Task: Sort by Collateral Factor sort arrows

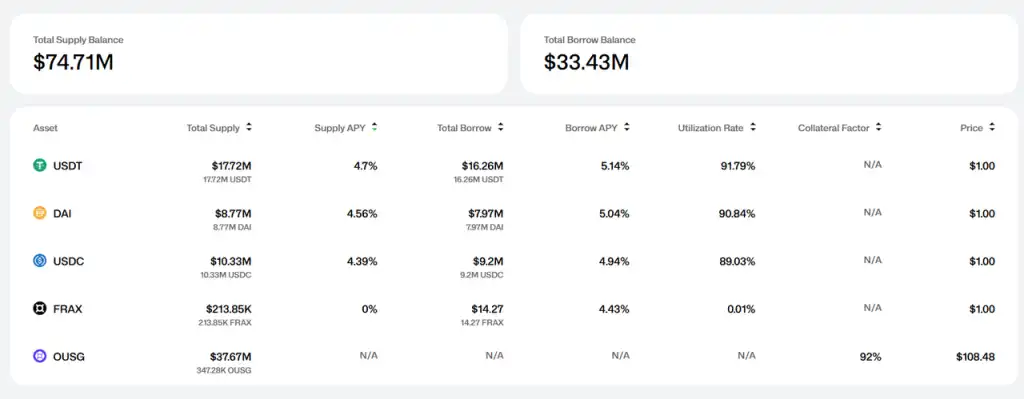Action: pos(878,128)
